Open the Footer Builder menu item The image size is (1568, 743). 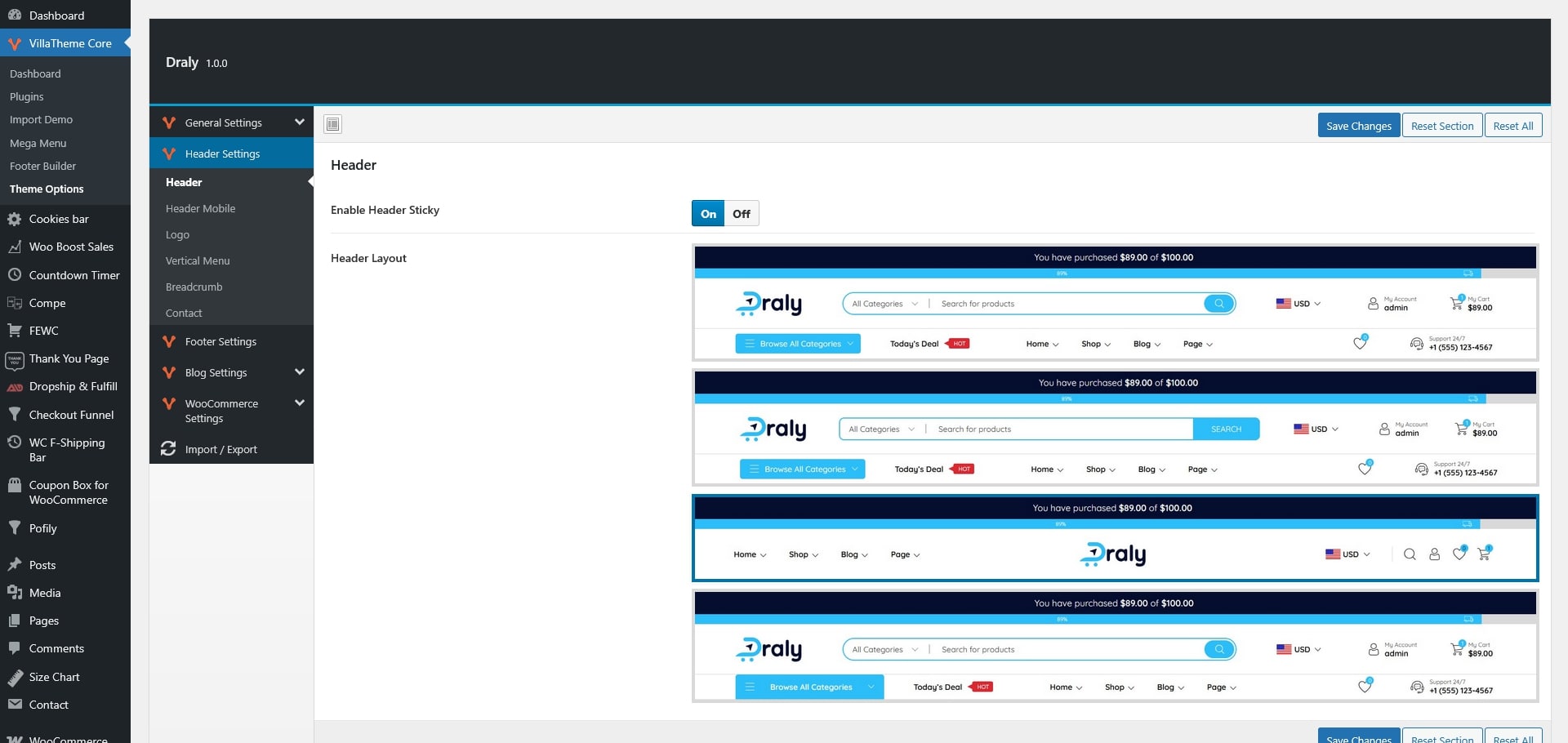click(x=42, y=166)
